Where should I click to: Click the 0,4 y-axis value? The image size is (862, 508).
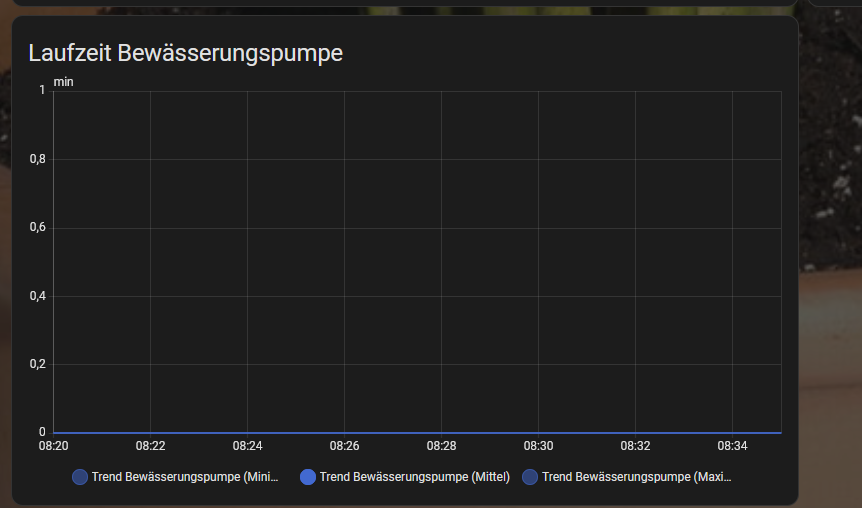[37, 296]
